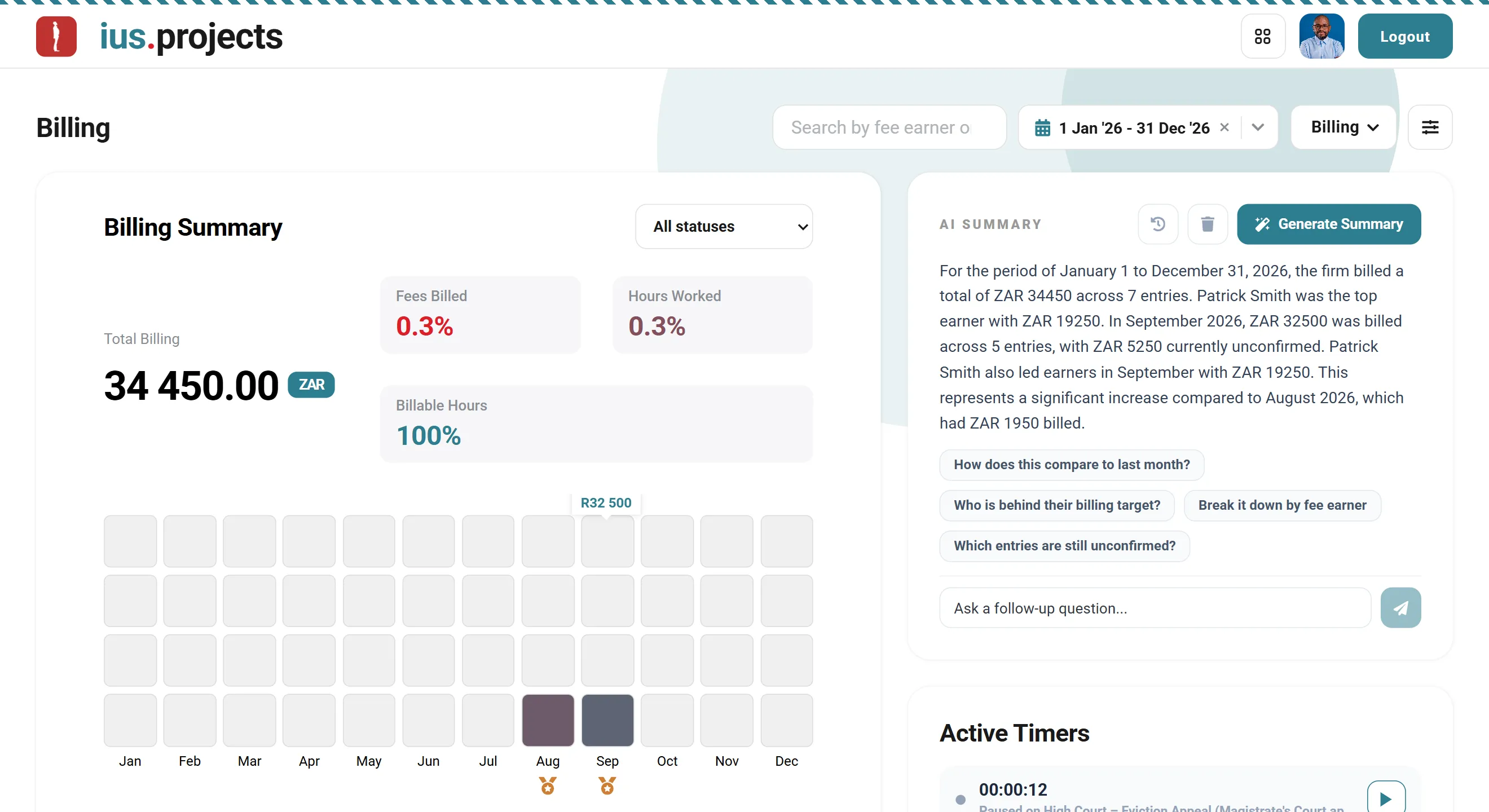Choose 'Break it down by fee earner'
1489x812 pixels.
click(1281, 505)
